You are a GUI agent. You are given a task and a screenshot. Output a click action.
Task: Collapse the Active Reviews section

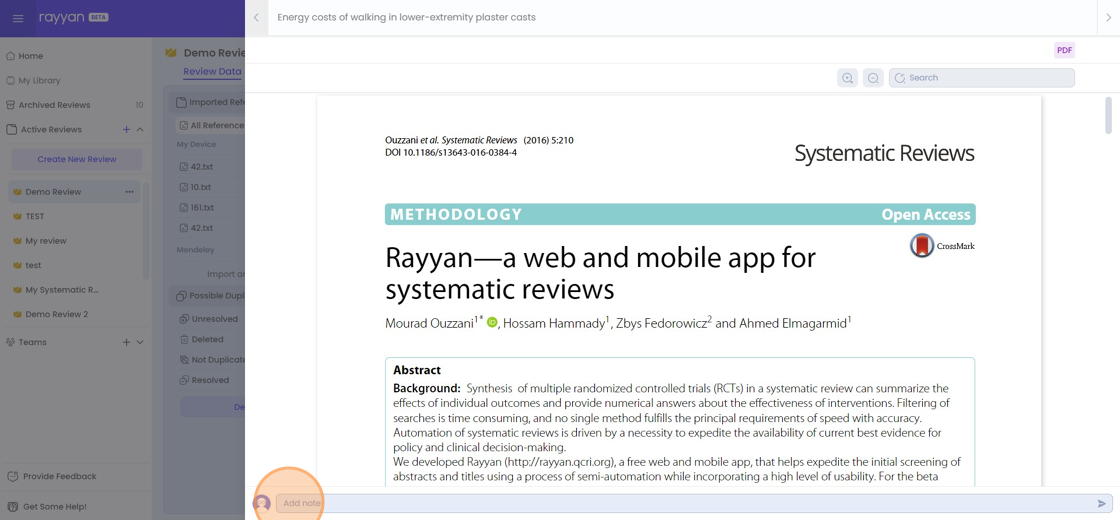click(140, 129)
